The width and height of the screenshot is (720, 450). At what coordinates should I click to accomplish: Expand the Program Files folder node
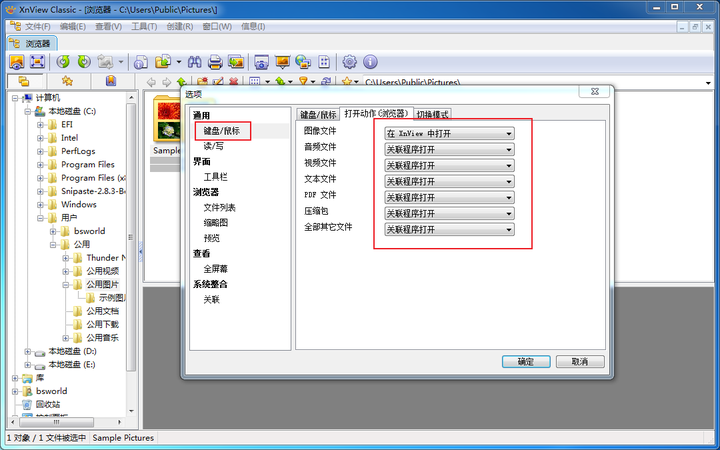coord(40,164)
